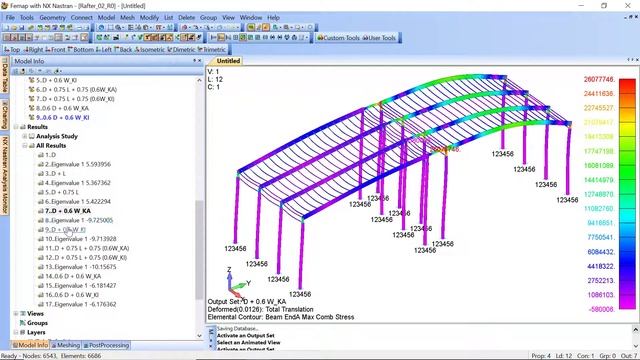Expand the Layers tree node

coord(16,332)
